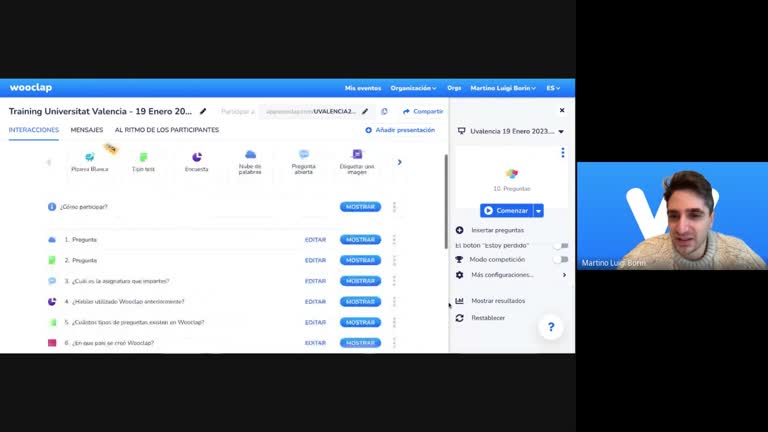Click Añadir presentación

tap(400, 130)
